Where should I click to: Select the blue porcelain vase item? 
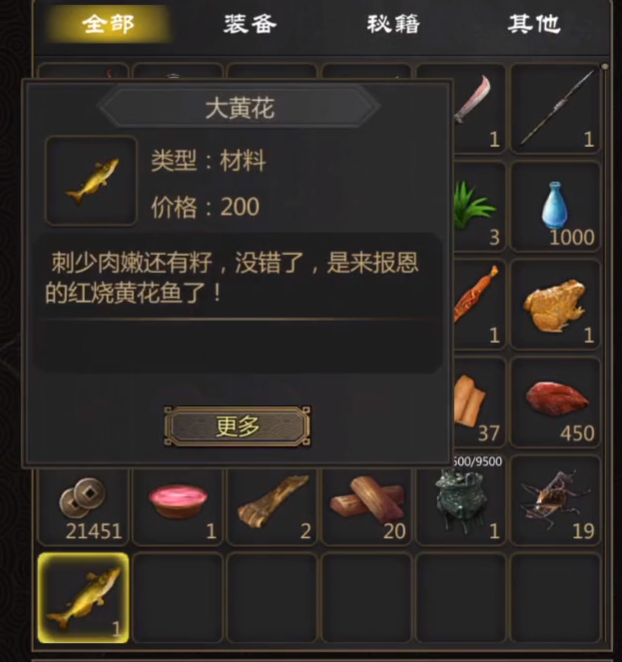coord(555,207)
